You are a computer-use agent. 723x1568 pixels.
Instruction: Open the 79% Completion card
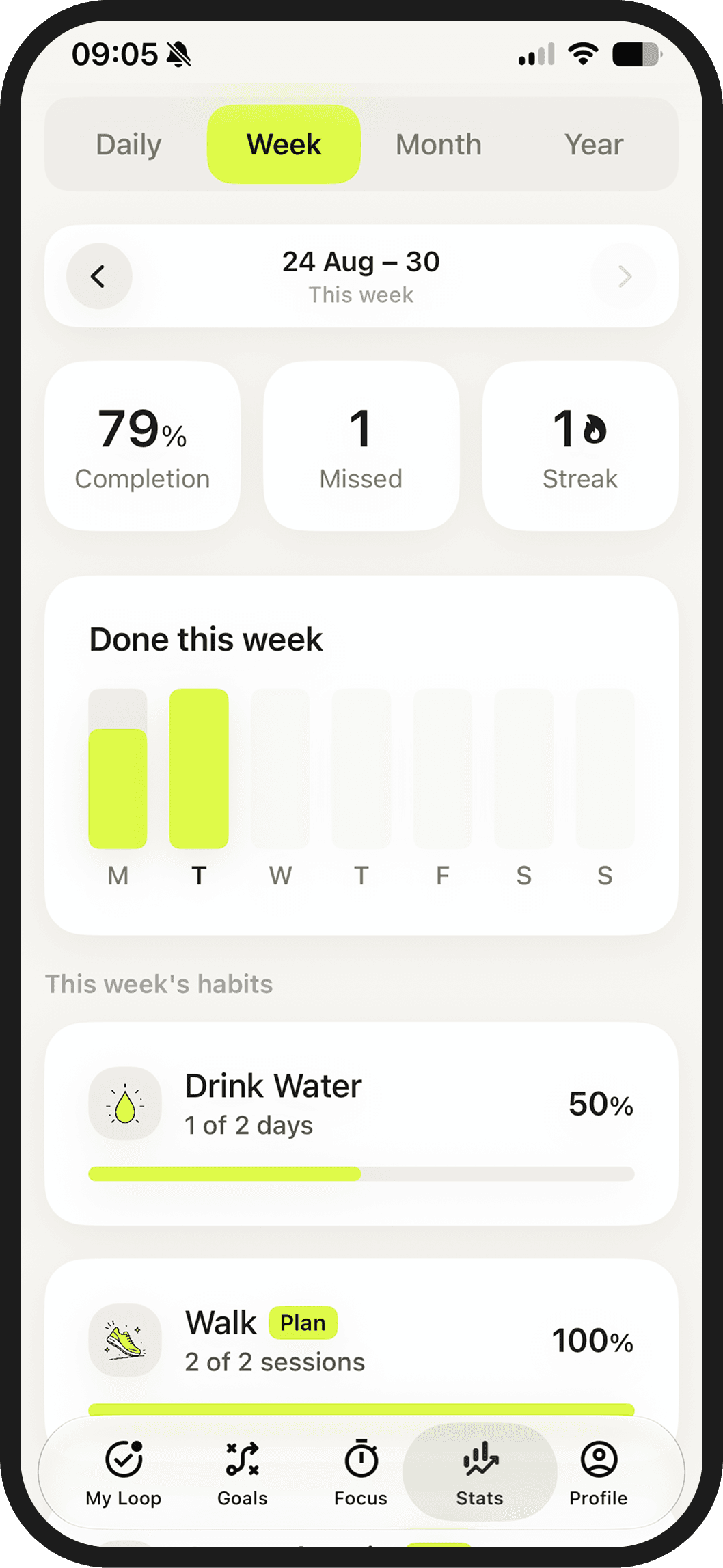coord(142,446)
